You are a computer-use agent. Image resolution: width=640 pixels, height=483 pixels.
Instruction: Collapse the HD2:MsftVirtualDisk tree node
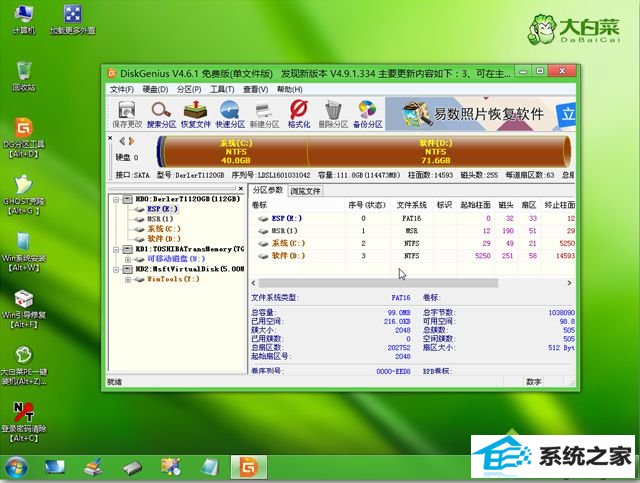pyautogui.click(x=116, y=269)
